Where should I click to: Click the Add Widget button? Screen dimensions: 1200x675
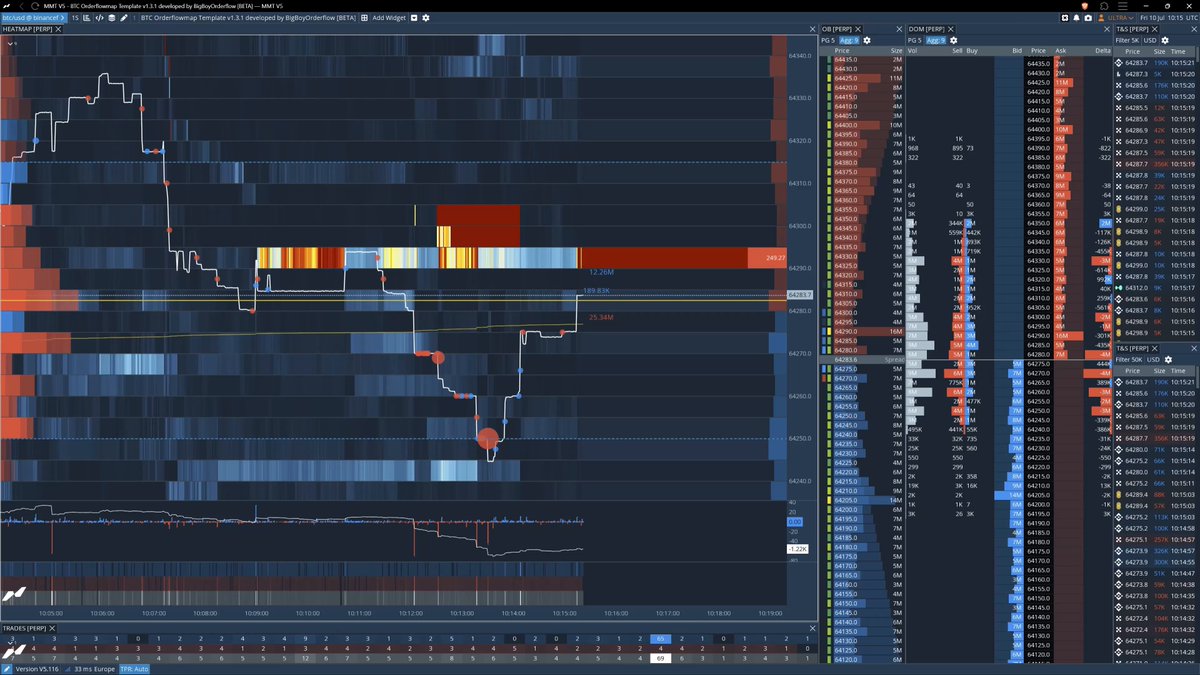point(389,18)
